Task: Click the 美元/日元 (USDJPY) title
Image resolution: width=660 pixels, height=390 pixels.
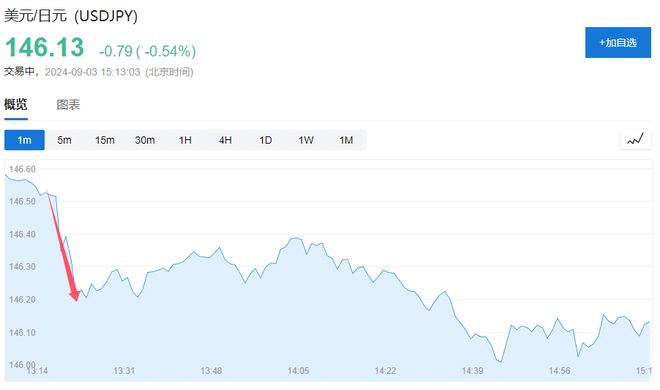Action: pyautogui.click(x=71, y=16)
